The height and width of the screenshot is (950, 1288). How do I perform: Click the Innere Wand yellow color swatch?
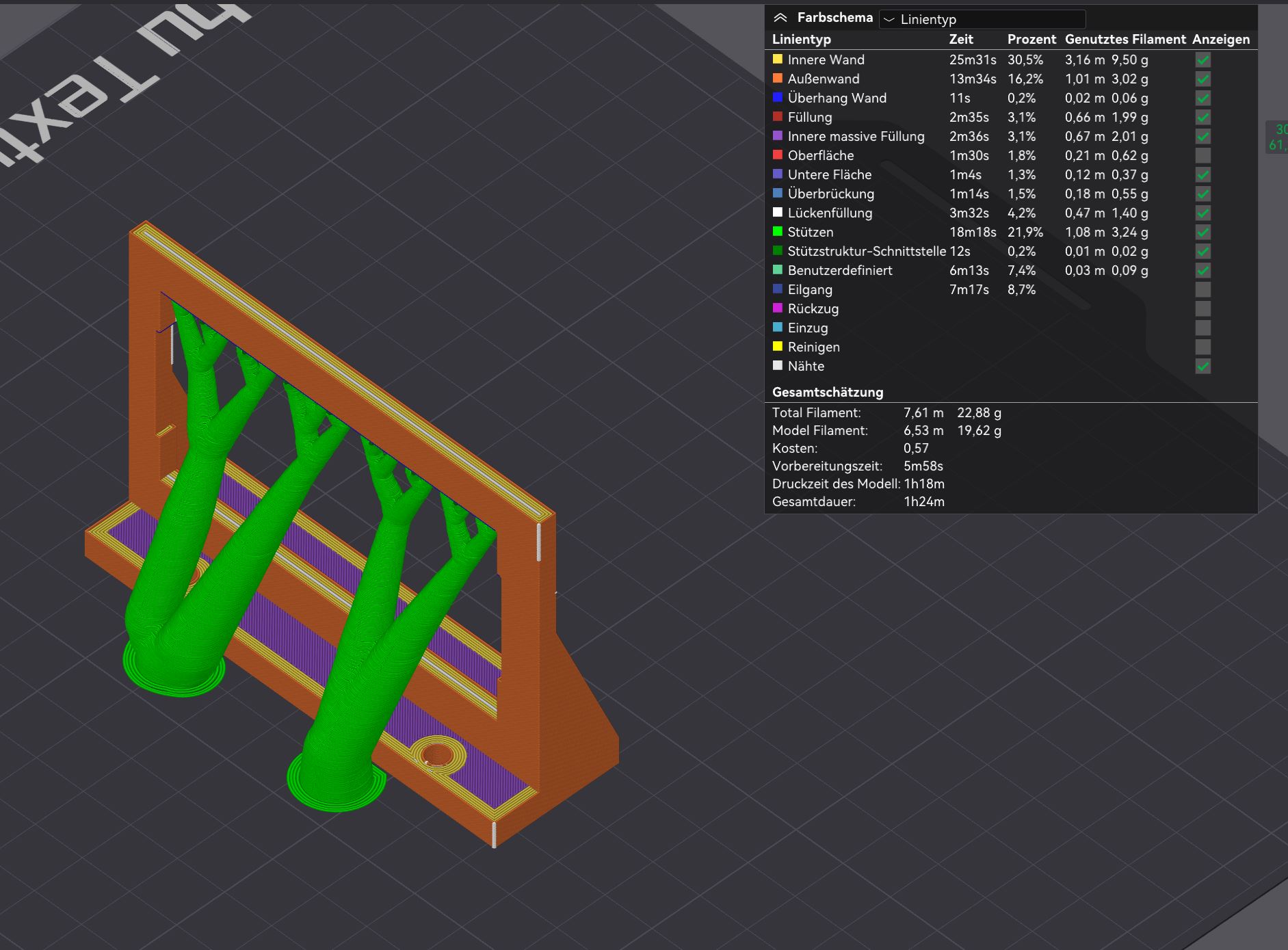(778, 59)
